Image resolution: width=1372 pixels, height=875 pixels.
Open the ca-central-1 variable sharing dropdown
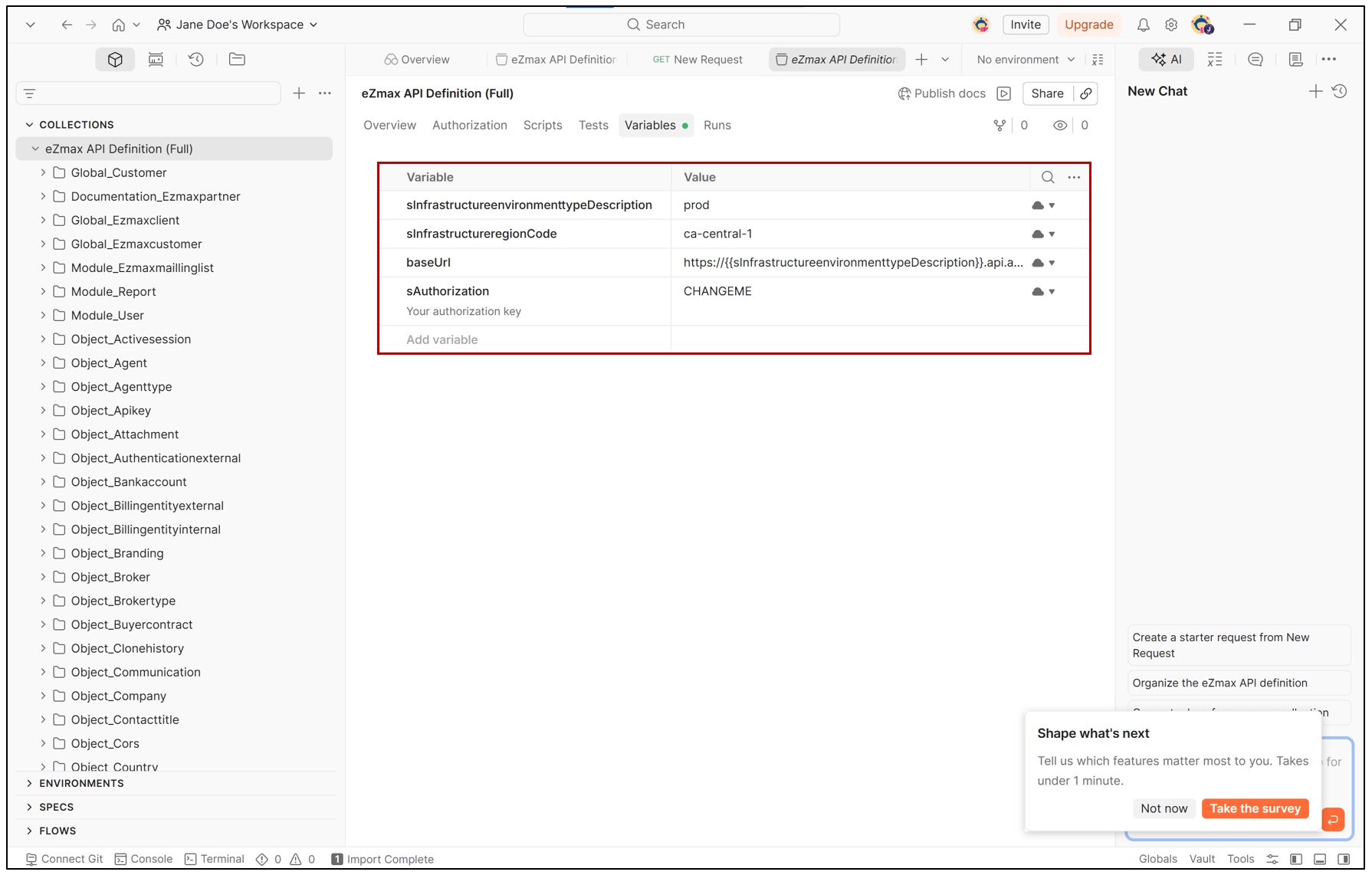coord(1044,234)
